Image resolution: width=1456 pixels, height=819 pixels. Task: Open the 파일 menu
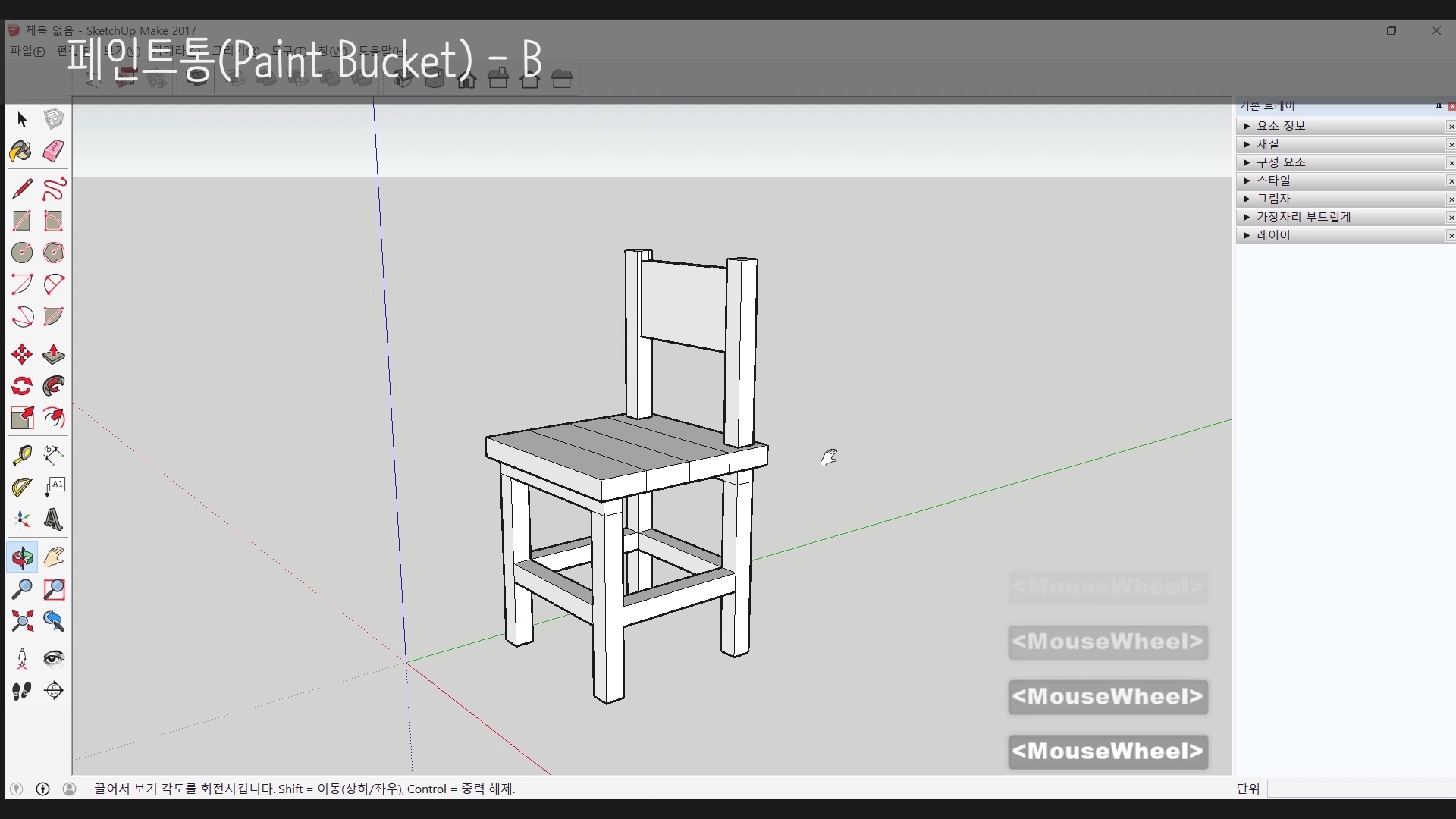coord(27,51)
